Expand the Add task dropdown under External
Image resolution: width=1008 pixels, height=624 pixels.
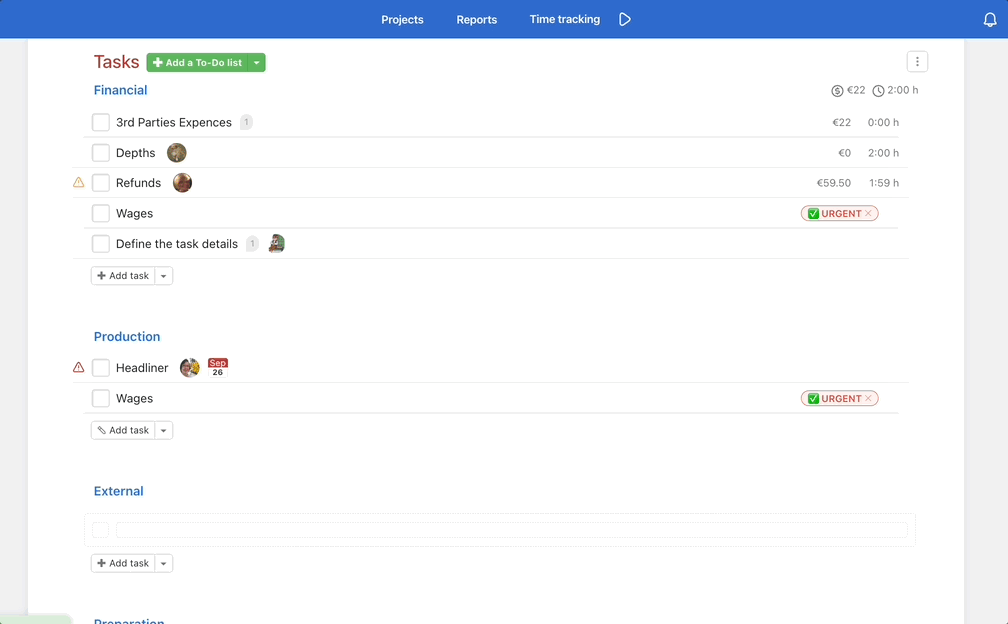click(164, 564)
